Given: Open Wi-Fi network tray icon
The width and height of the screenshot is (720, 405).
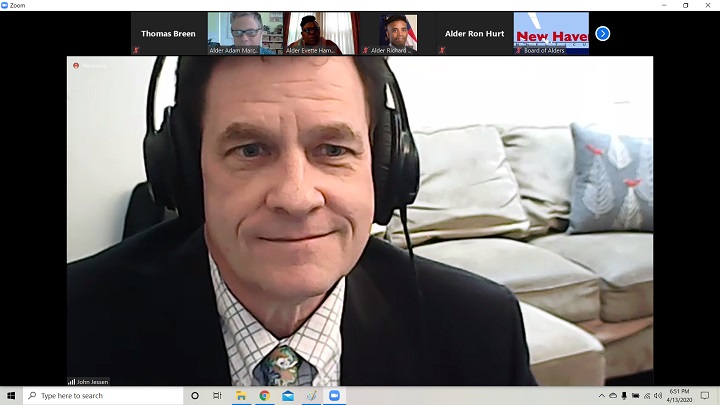Looking at the screenshot, I should pyautogui.click(x=647, y=395).
